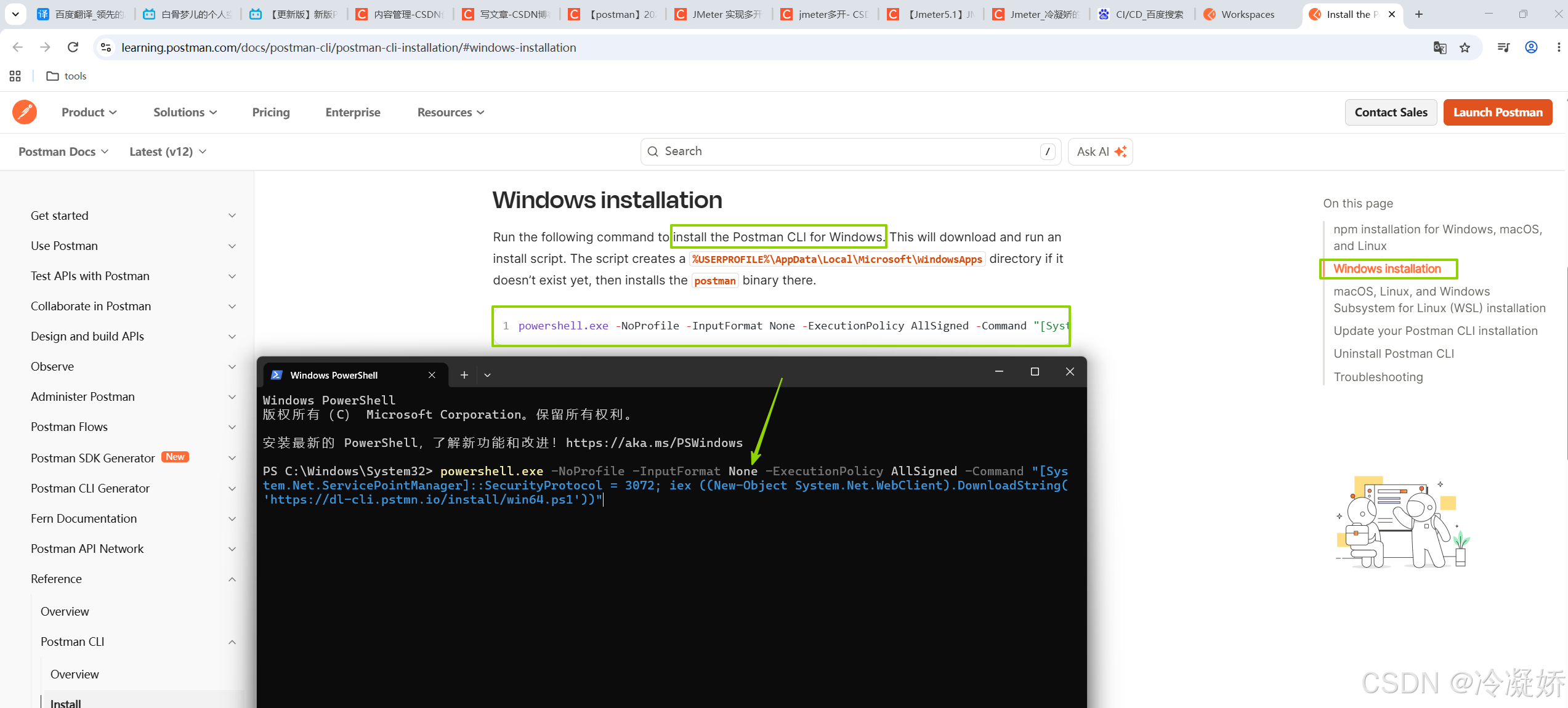Open Chrome menu three dots

(1558, 47)
